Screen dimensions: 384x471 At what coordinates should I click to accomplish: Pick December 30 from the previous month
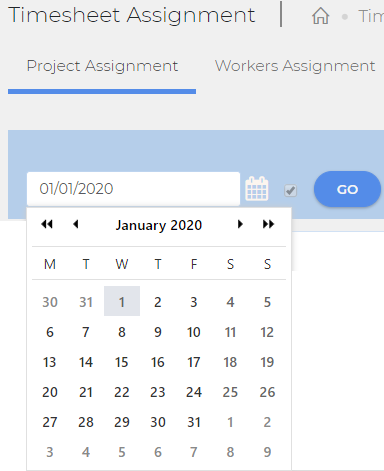click(x=50, y=302)
